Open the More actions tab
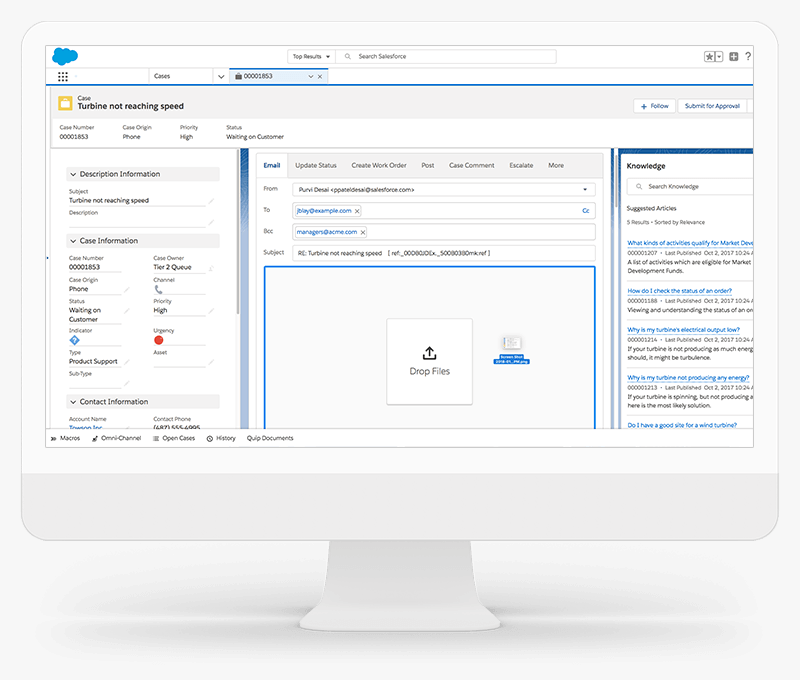The height and width of the screenshot is (680, 800). tap(556, 165)
